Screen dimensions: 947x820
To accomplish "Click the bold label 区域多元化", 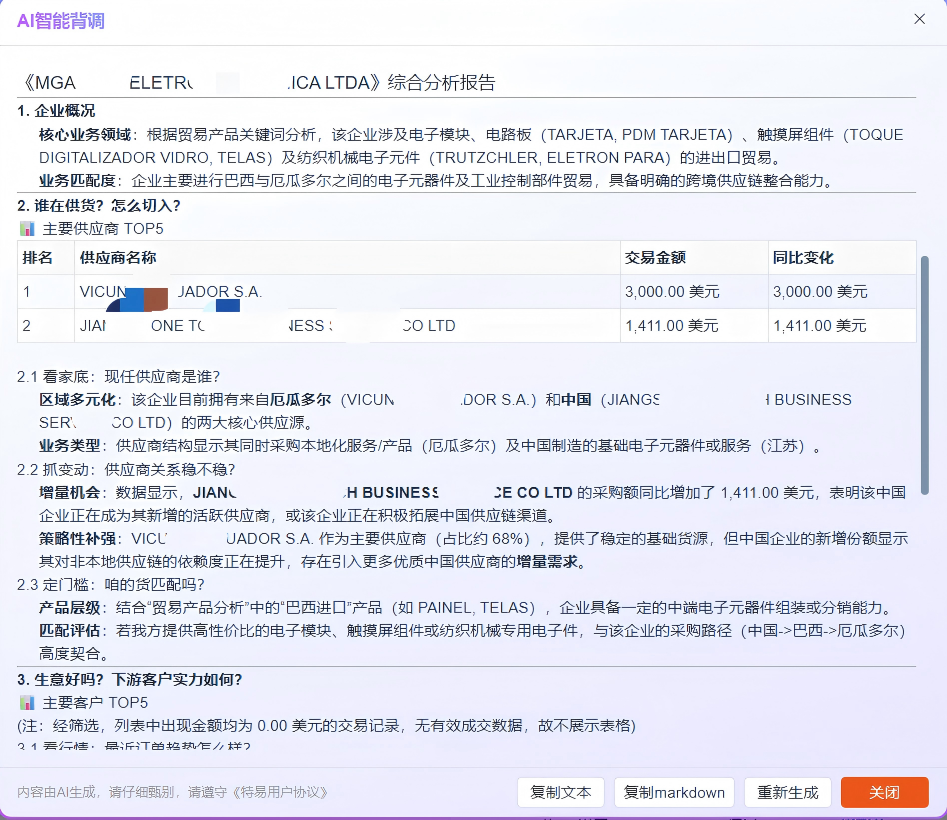I will pos(77,400).
